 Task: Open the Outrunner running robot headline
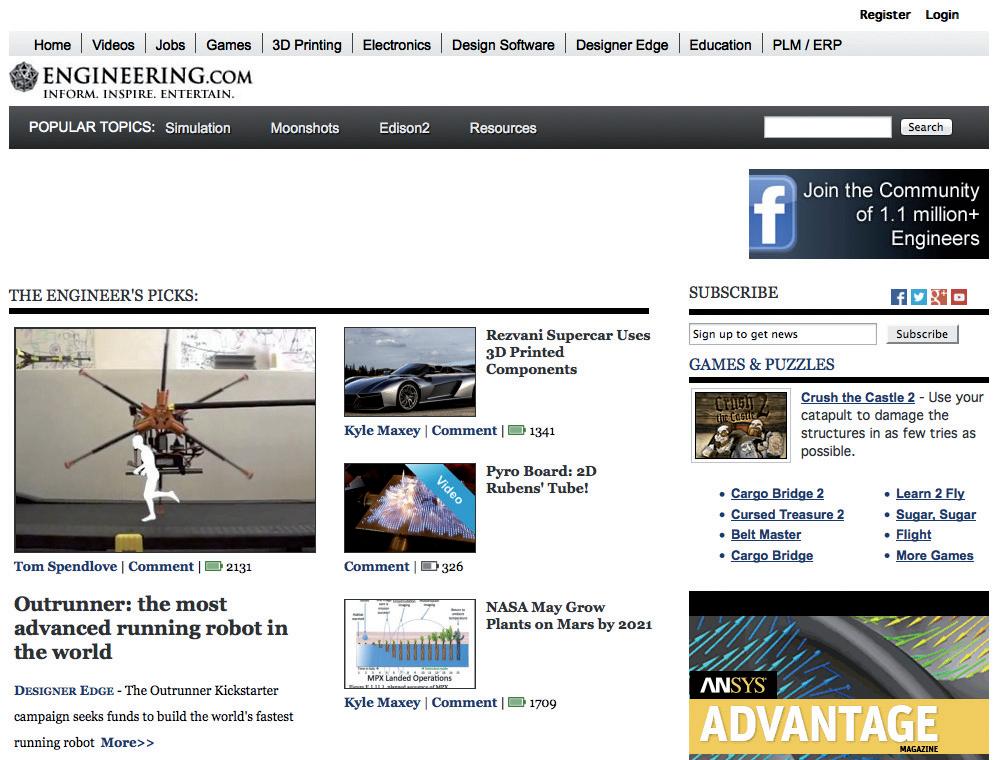pos(151,628)
